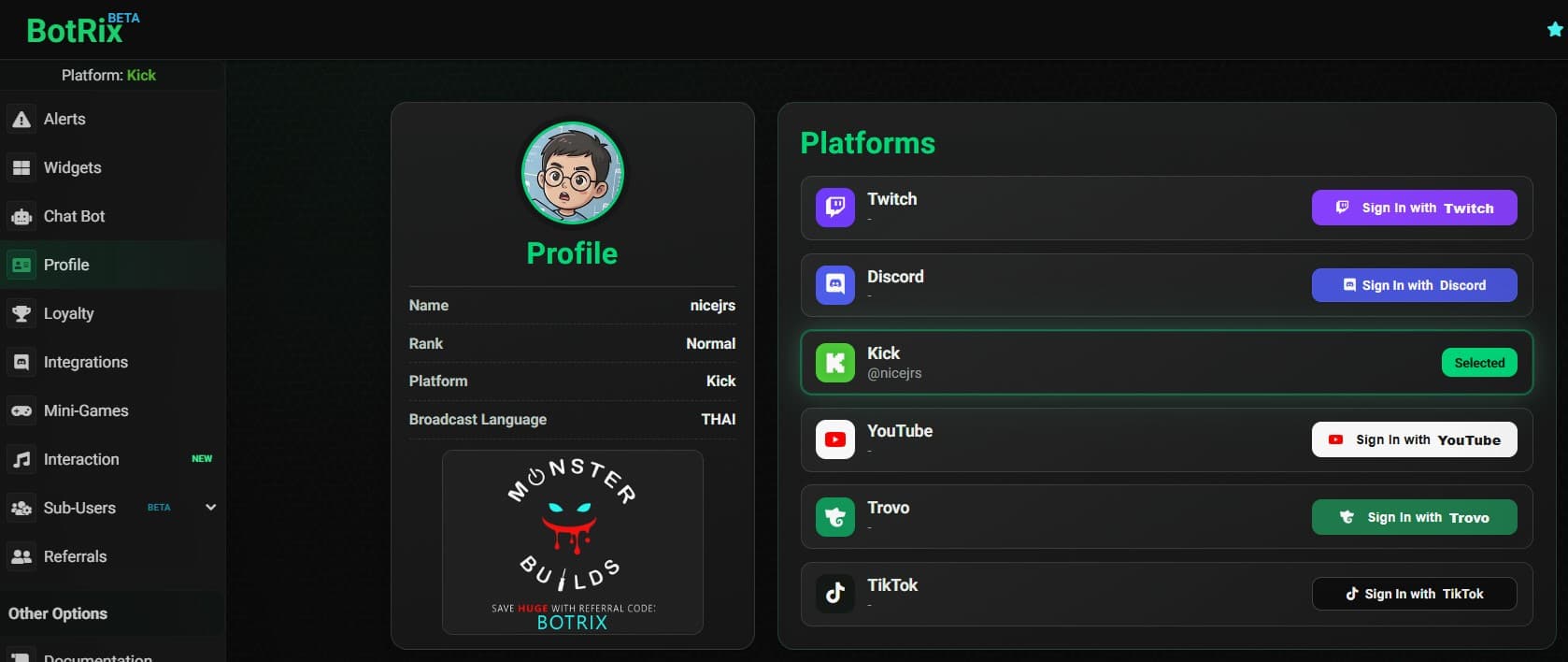Click the Widgets grid icon
Screen dimensions: 1568x662
(21, 168)
